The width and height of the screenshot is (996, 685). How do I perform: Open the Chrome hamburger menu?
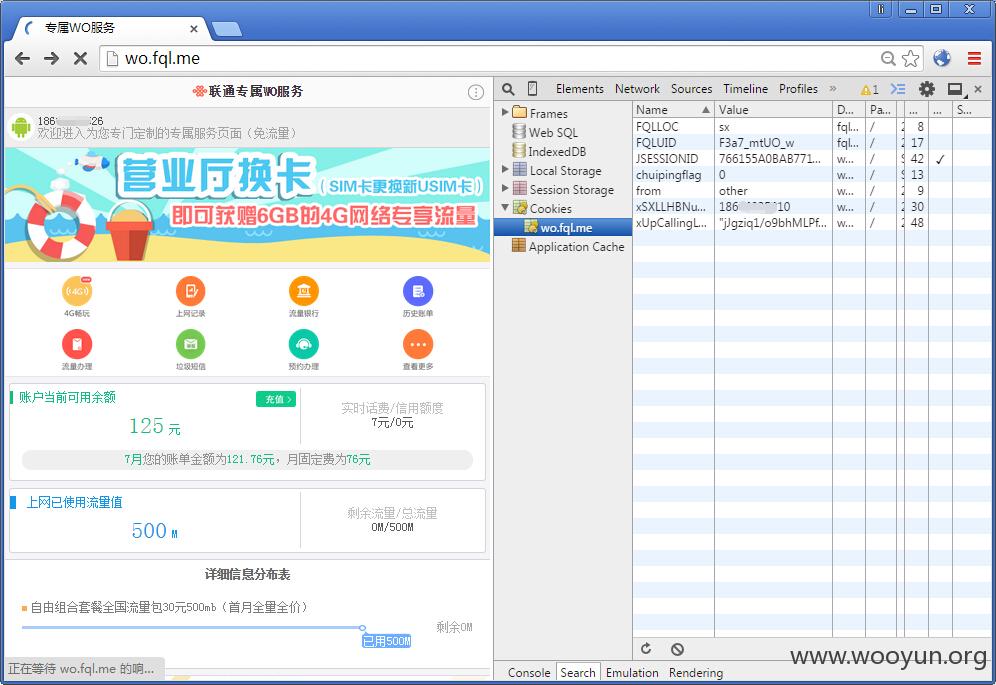[x=974, y=58]
